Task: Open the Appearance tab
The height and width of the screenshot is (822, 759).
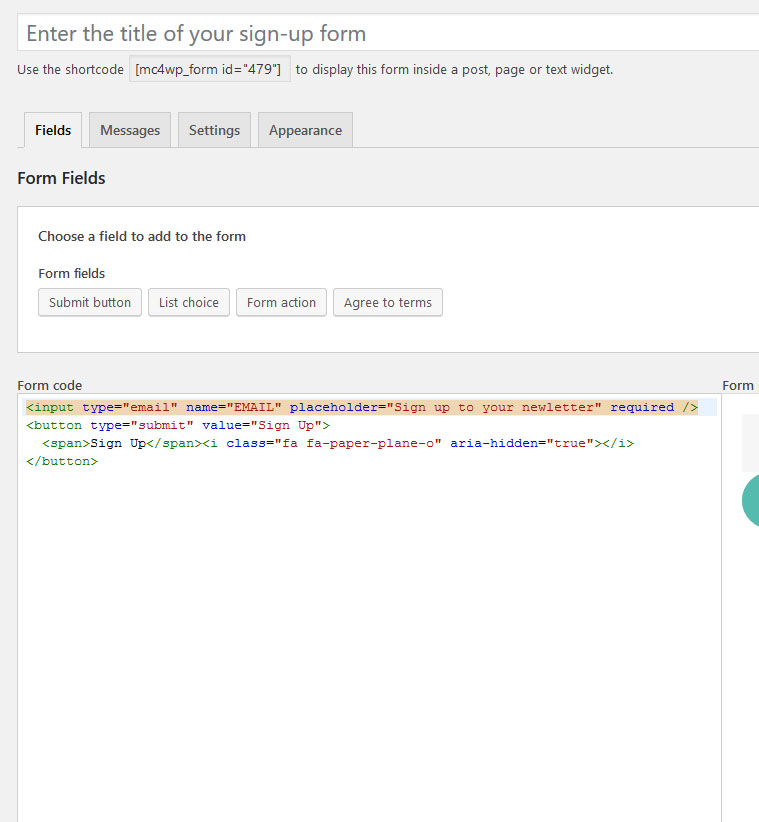Action: coord(305,130)
